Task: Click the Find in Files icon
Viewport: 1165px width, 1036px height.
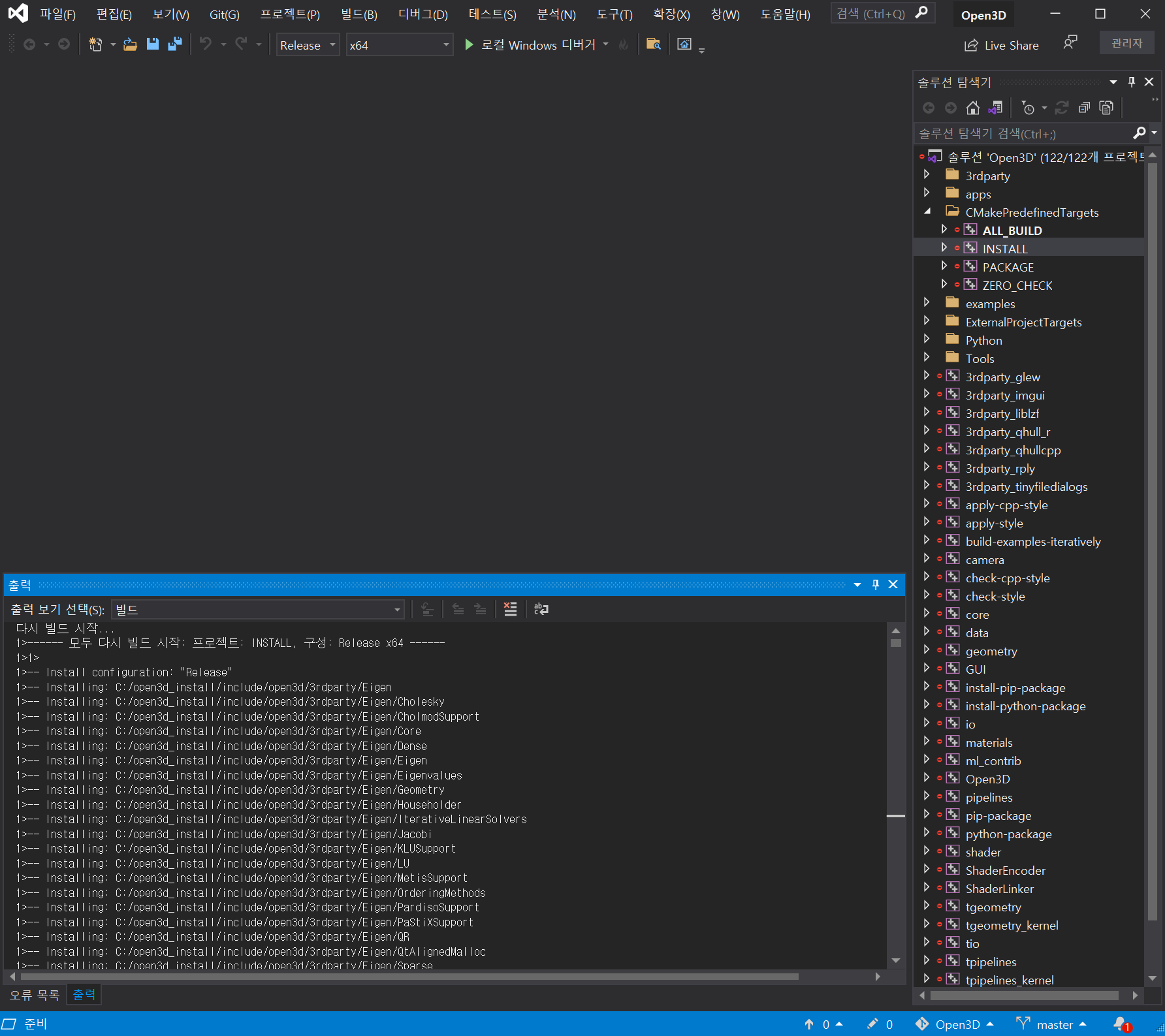Action: point(653,44)
